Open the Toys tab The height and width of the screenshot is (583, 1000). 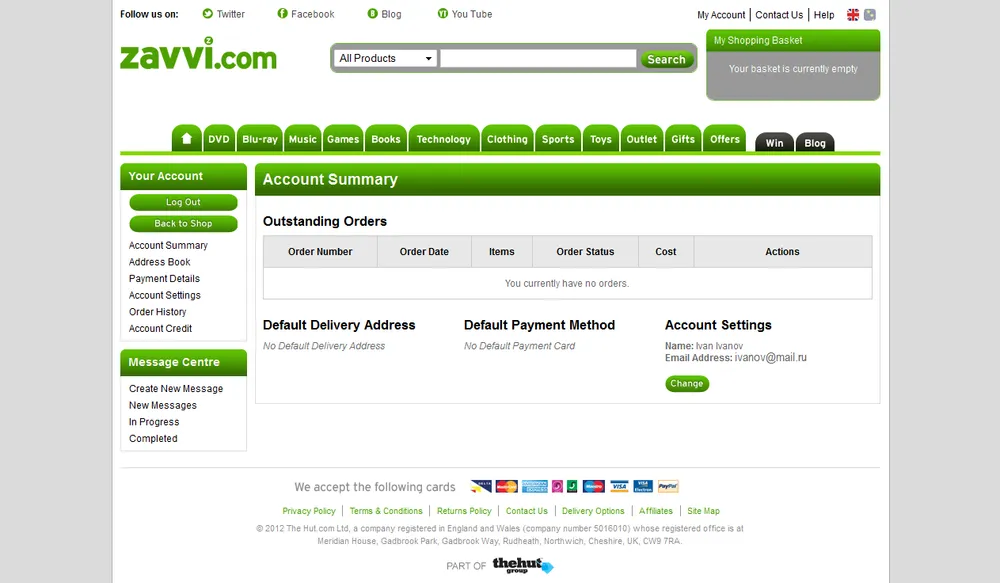tap(601, 139)
